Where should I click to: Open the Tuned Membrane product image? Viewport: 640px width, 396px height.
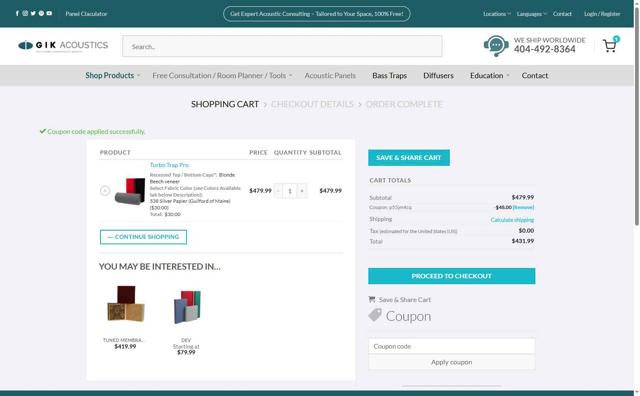[125, 304]
